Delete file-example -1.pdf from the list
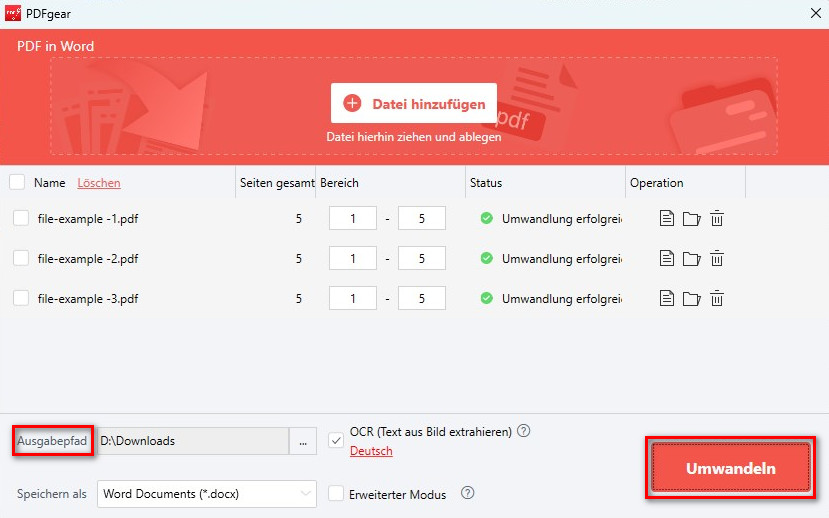The height and width of the screenshot is (518, 829). click(x=716, y=219)
